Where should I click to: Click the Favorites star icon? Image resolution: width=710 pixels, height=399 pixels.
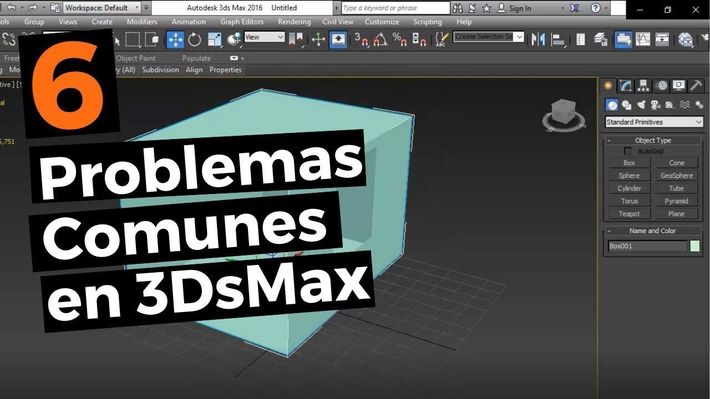point(486,8)
